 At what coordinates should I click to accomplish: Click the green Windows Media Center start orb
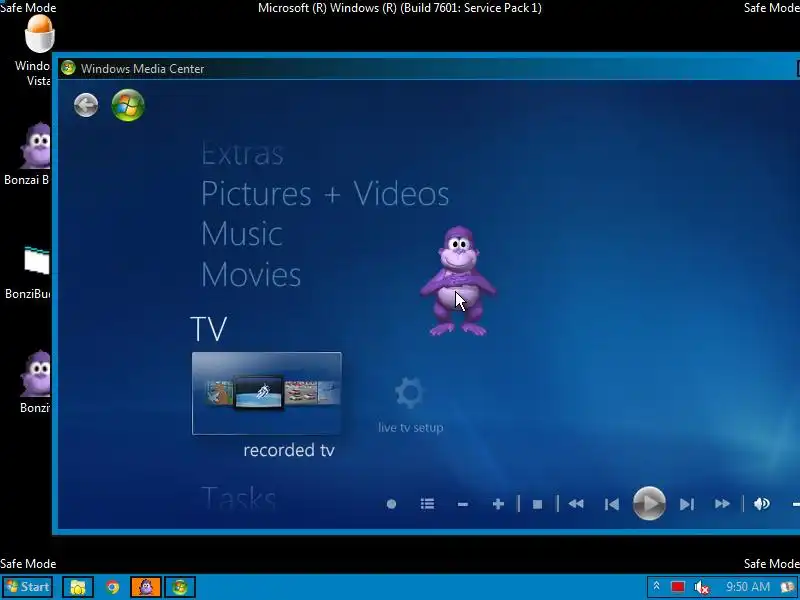coord(128,105)
